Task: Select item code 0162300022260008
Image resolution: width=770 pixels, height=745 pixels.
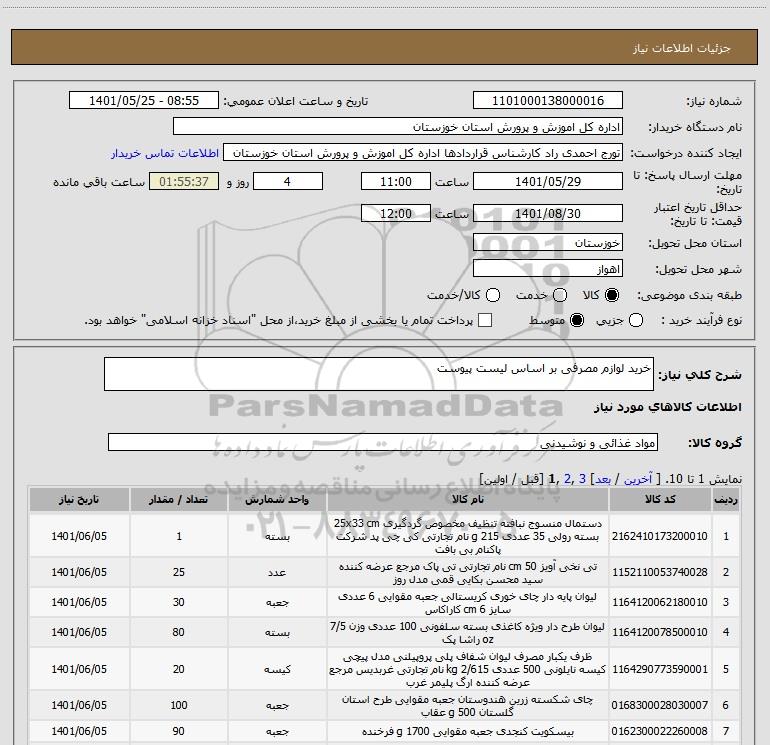Action: [660, 731]
